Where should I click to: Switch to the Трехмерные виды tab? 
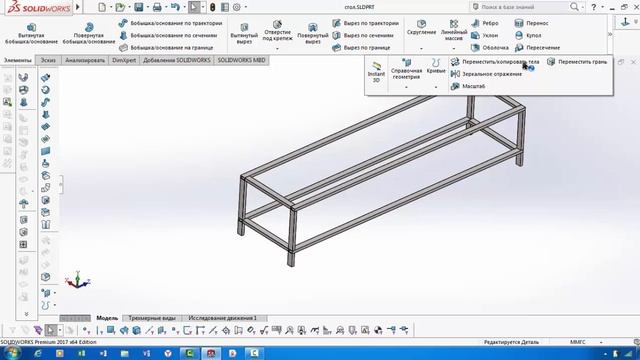(152, 318)
